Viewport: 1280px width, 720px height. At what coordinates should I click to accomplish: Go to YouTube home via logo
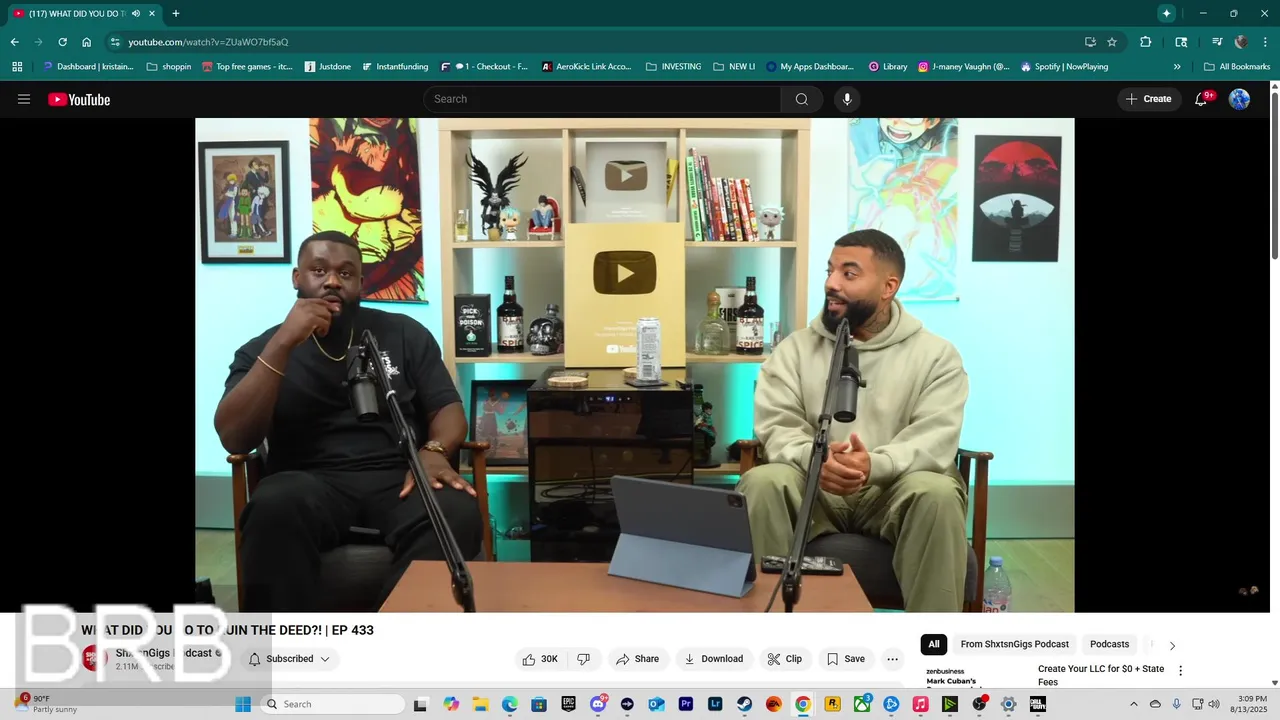pos(79,99)
